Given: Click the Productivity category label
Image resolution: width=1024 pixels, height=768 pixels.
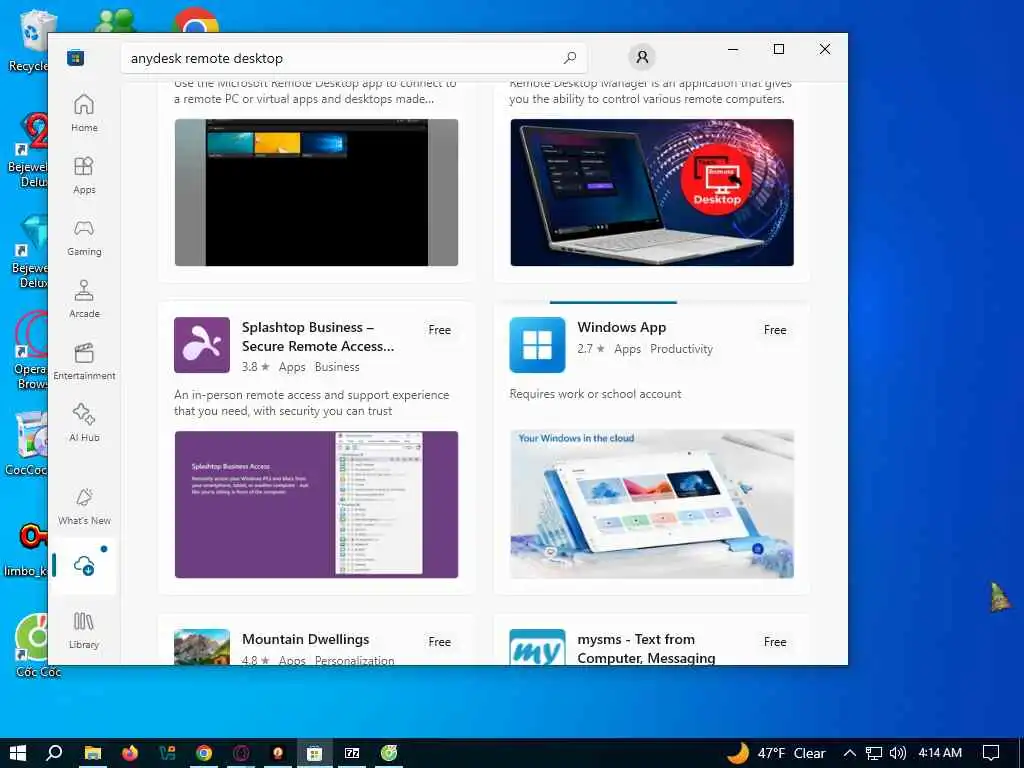Looking at the screenshot, I should coord(681,349).
